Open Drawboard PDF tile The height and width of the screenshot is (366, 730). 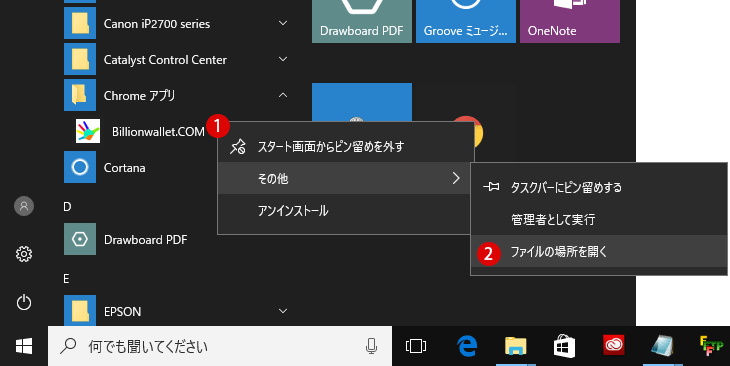[x=362, y=21]
